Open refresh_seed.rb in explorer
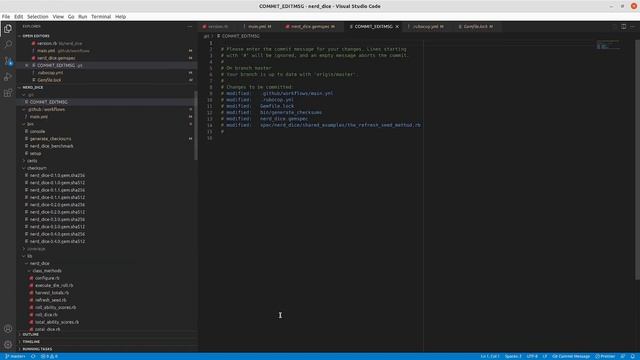This screenshot has width=640, height=360. click(50, 300)
